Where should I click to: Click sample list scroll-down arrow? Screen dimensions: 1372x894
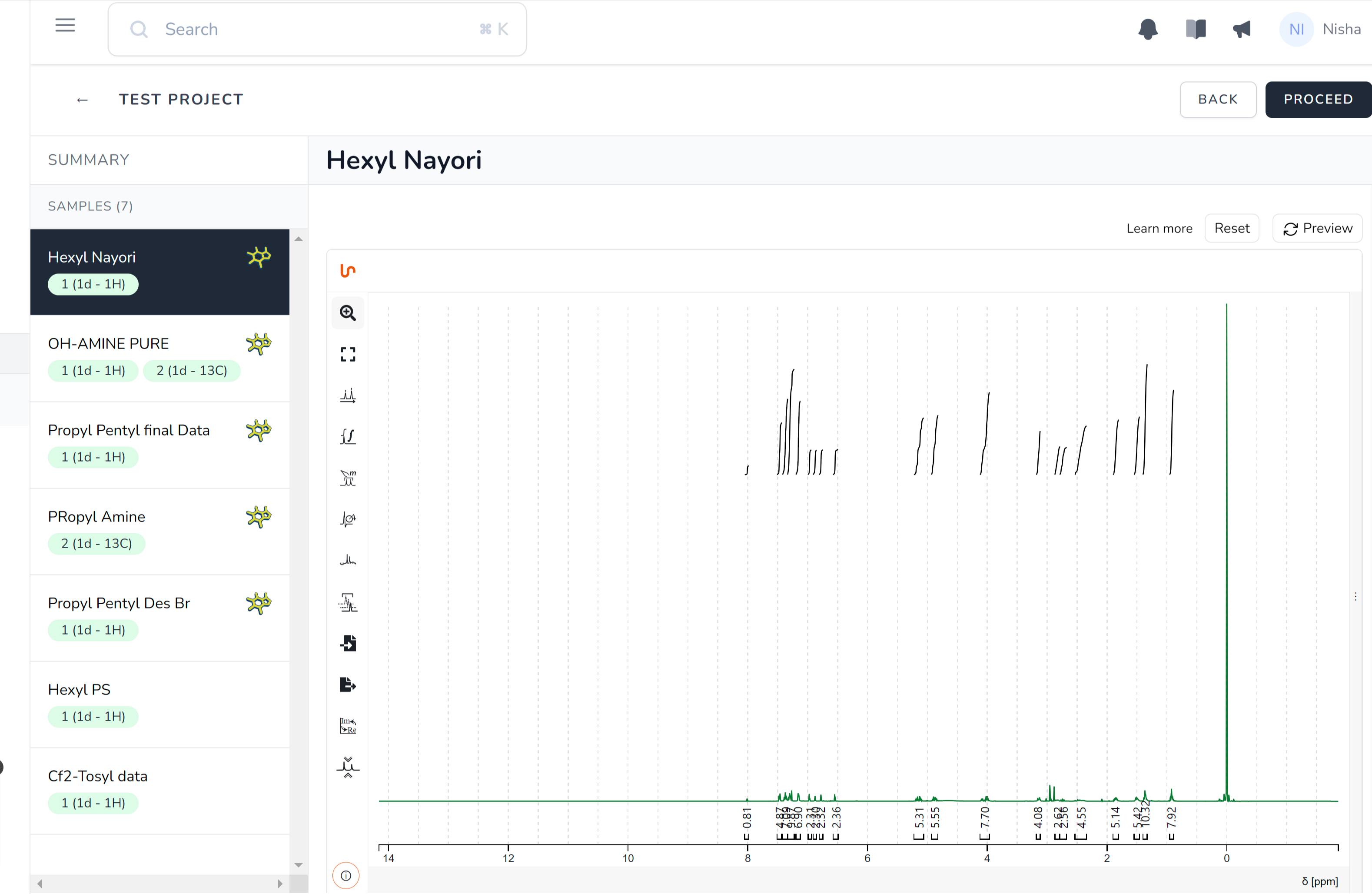(299, 864)
